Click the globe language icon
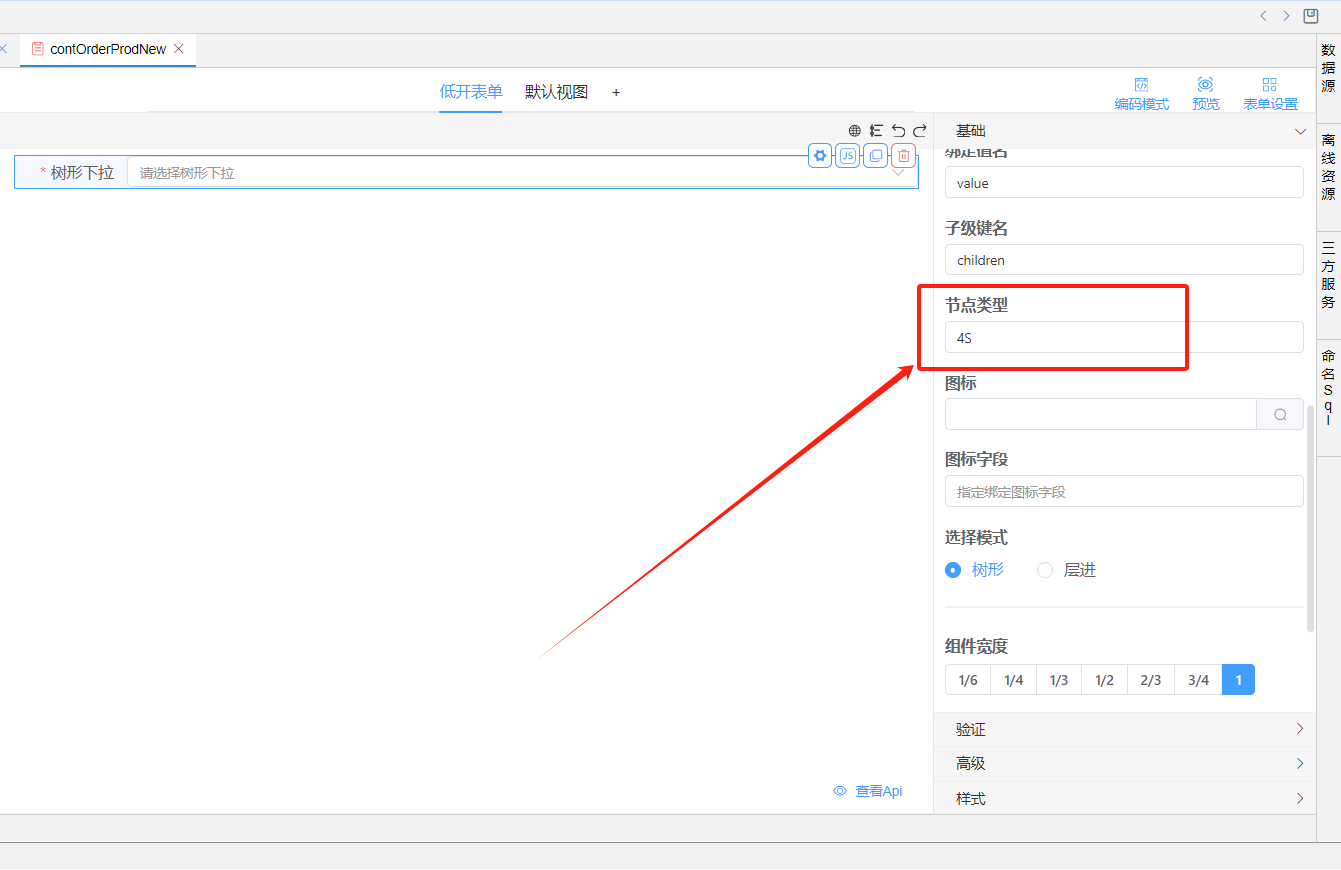This screenshot has height=870, width=1341. pyautogui.click(x=855, y=131)
